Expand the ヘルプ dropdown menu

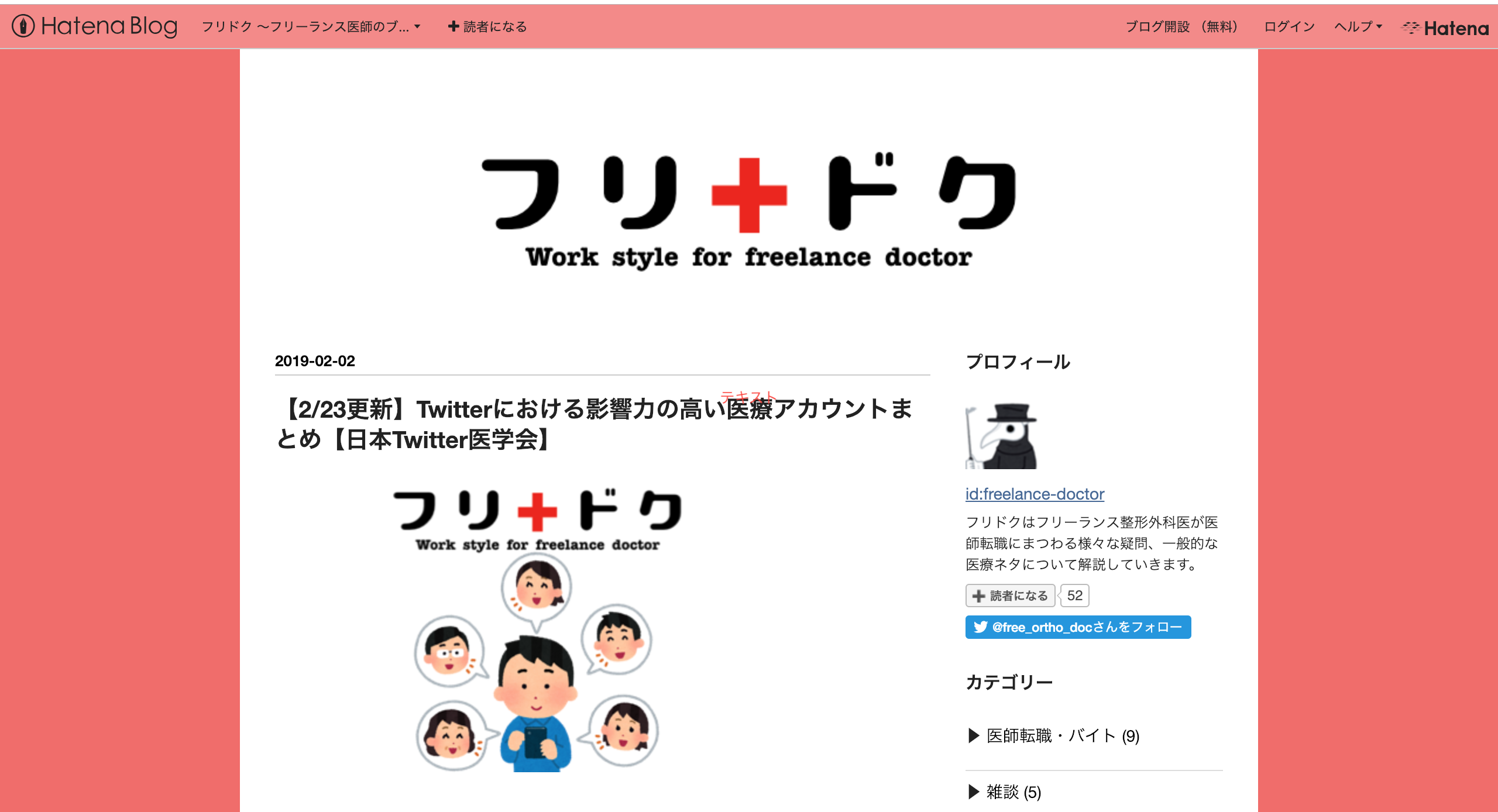click(x=1358, y=26)
